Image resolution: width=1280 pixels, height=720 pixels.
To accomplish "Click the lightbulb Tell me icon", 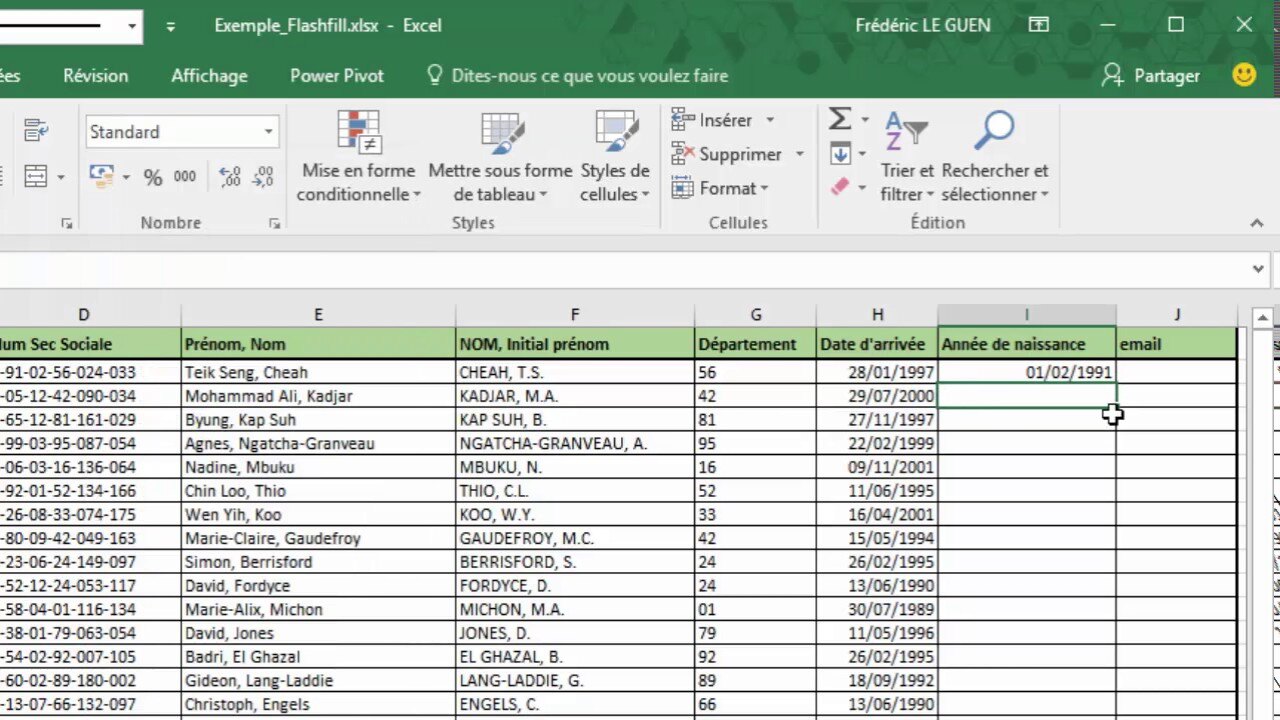I will [x=434, y=75].
